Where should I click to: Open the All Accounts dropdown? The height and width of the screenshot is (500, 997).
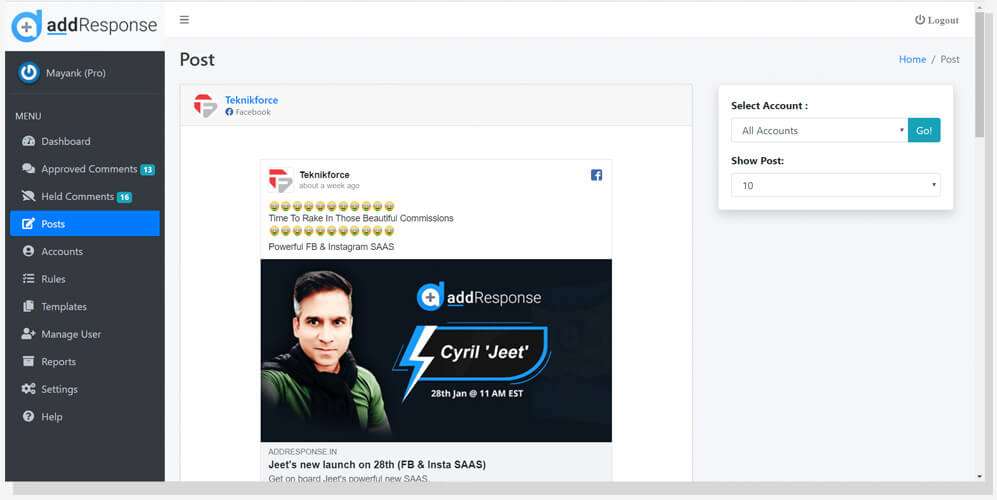point(820,130)
